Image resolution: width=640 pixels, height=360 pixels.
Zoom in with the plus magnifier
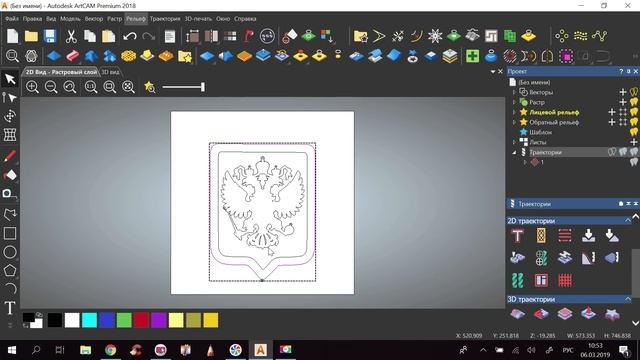32,87
